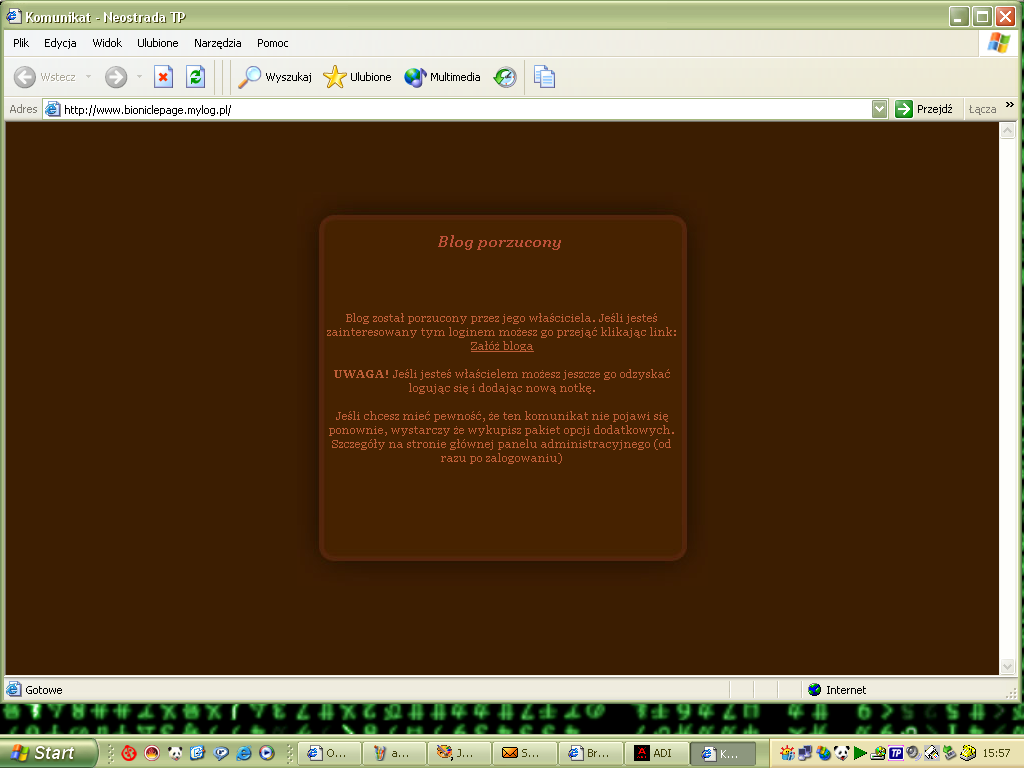Open the back history dropdown arrow
Viewport: 1024px width, 768px height.
tap(89, 77)
